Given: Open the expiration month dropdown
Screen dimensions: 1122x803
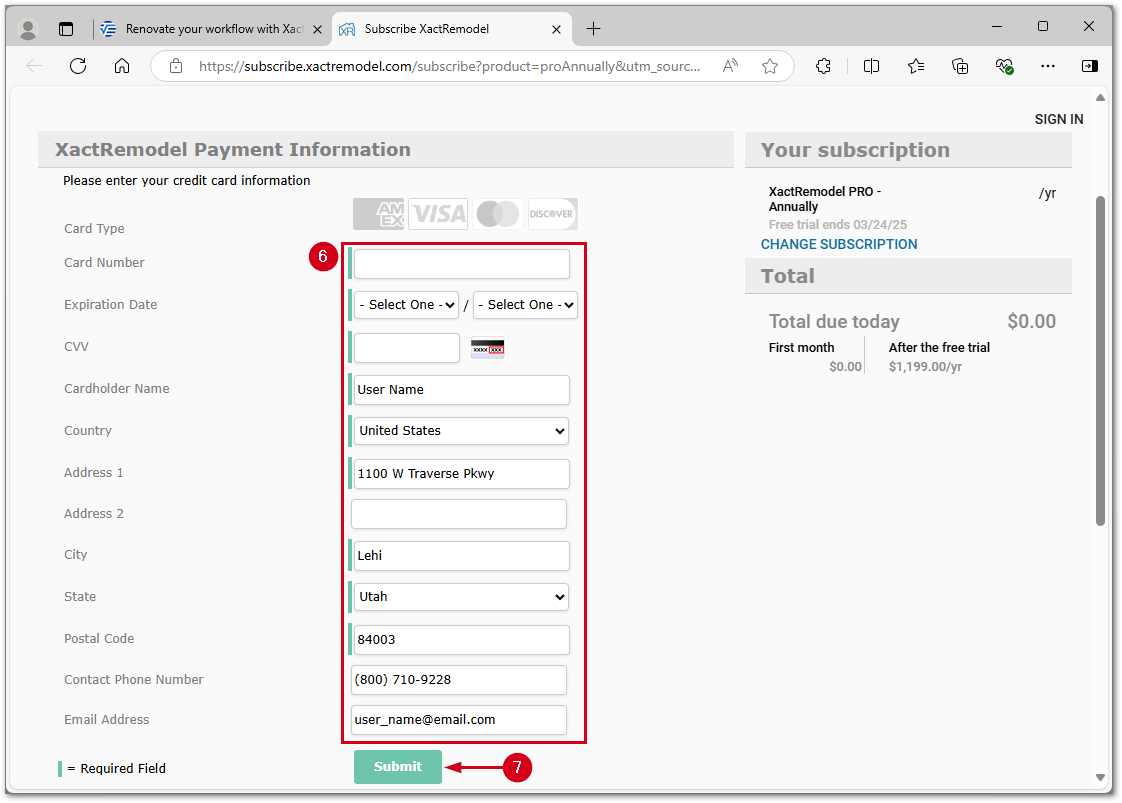Looking at the screenshot, I should point(406,305).
